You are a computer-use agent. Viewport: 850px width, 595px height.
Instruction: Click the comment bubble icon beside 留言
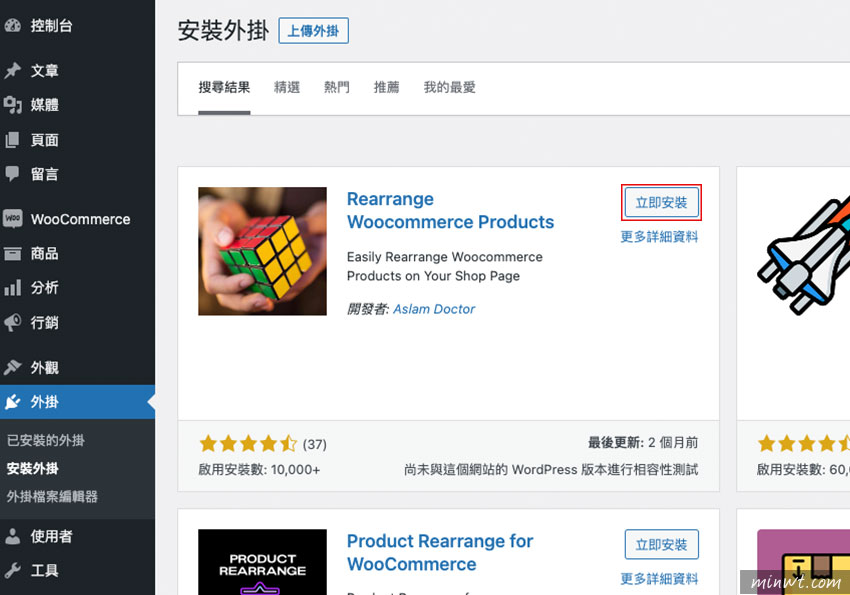(x=12, y=174)
